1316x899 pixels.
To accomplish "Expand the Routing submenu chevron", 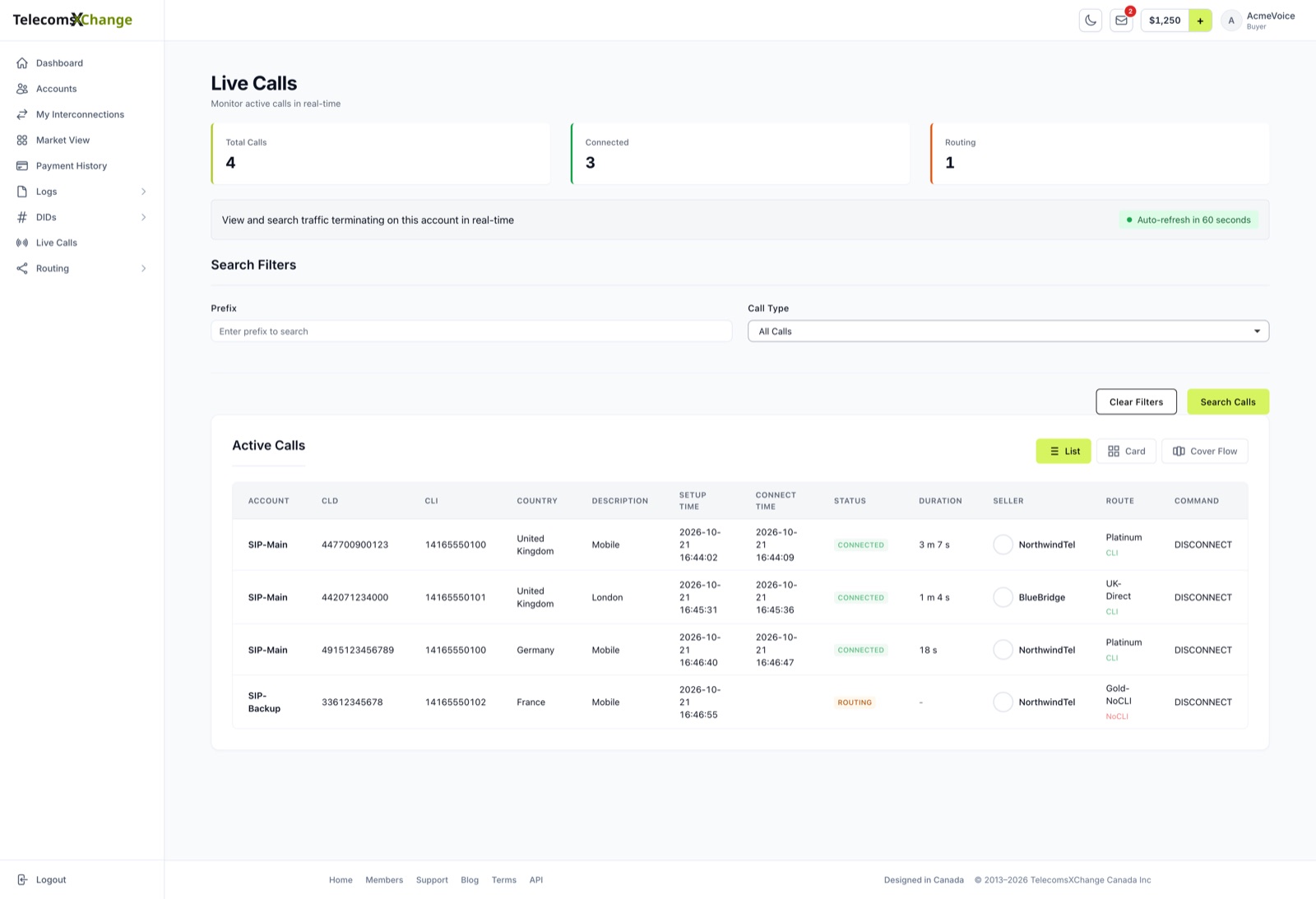I will coord(143,268).
